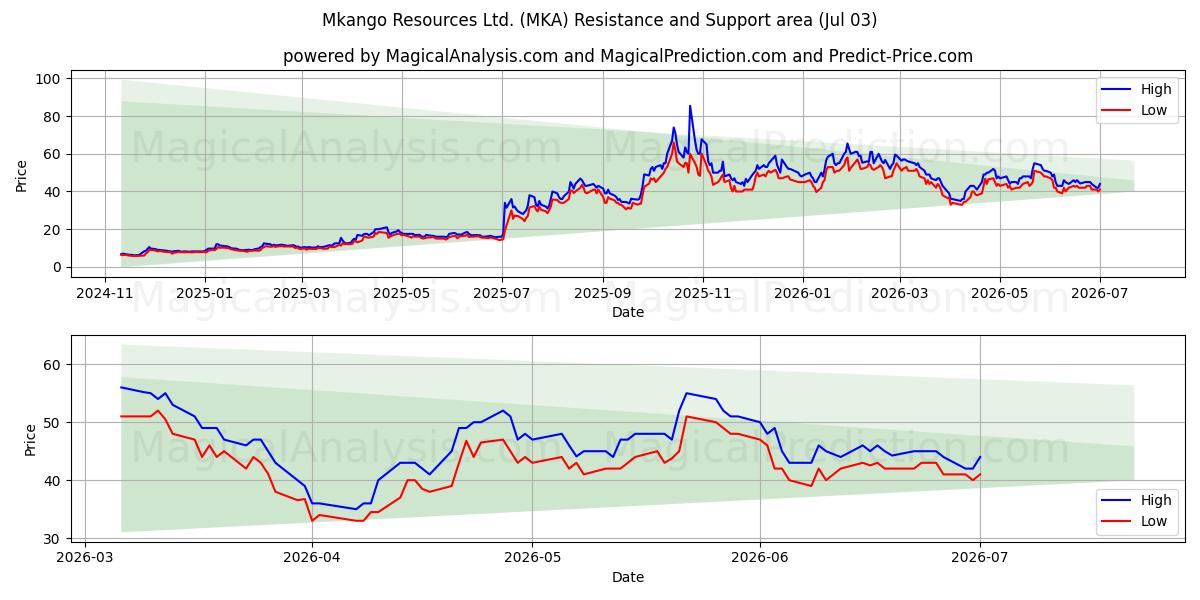Click the '2026-04' tick on lower chart
The height and width of the screenshot is (600, 1200).
click(x=312, y=557)
